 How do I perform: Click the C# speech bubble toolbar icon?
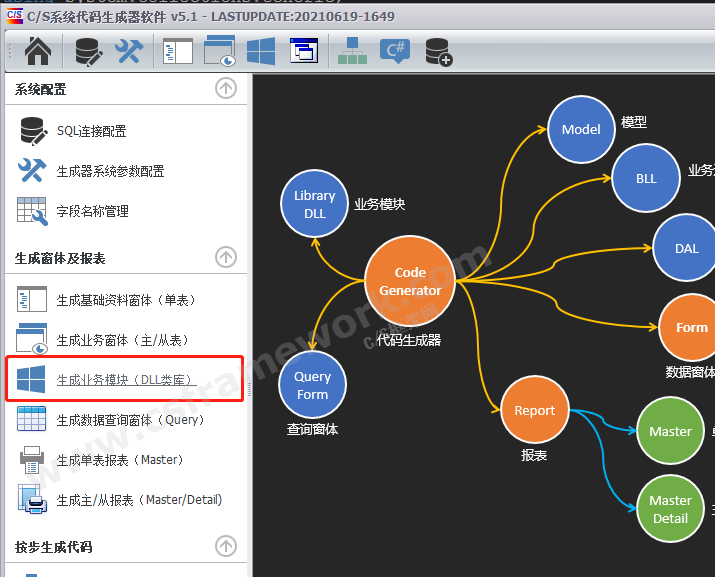point(395,51)
